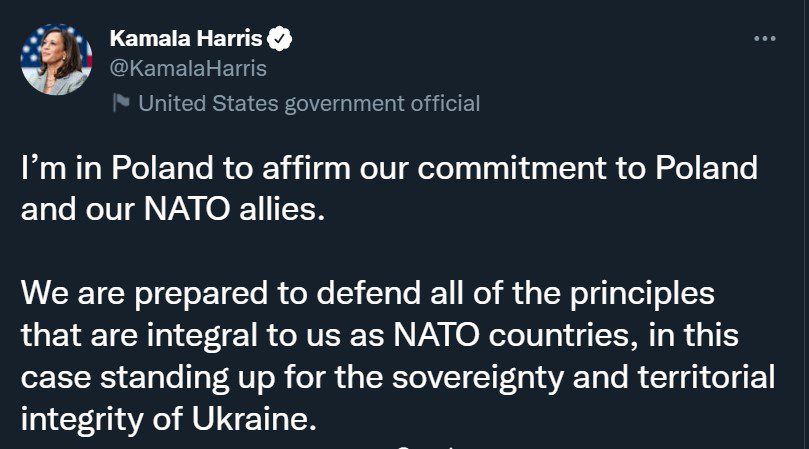Click the word sovereignty in the tweet

pos(478,378)
